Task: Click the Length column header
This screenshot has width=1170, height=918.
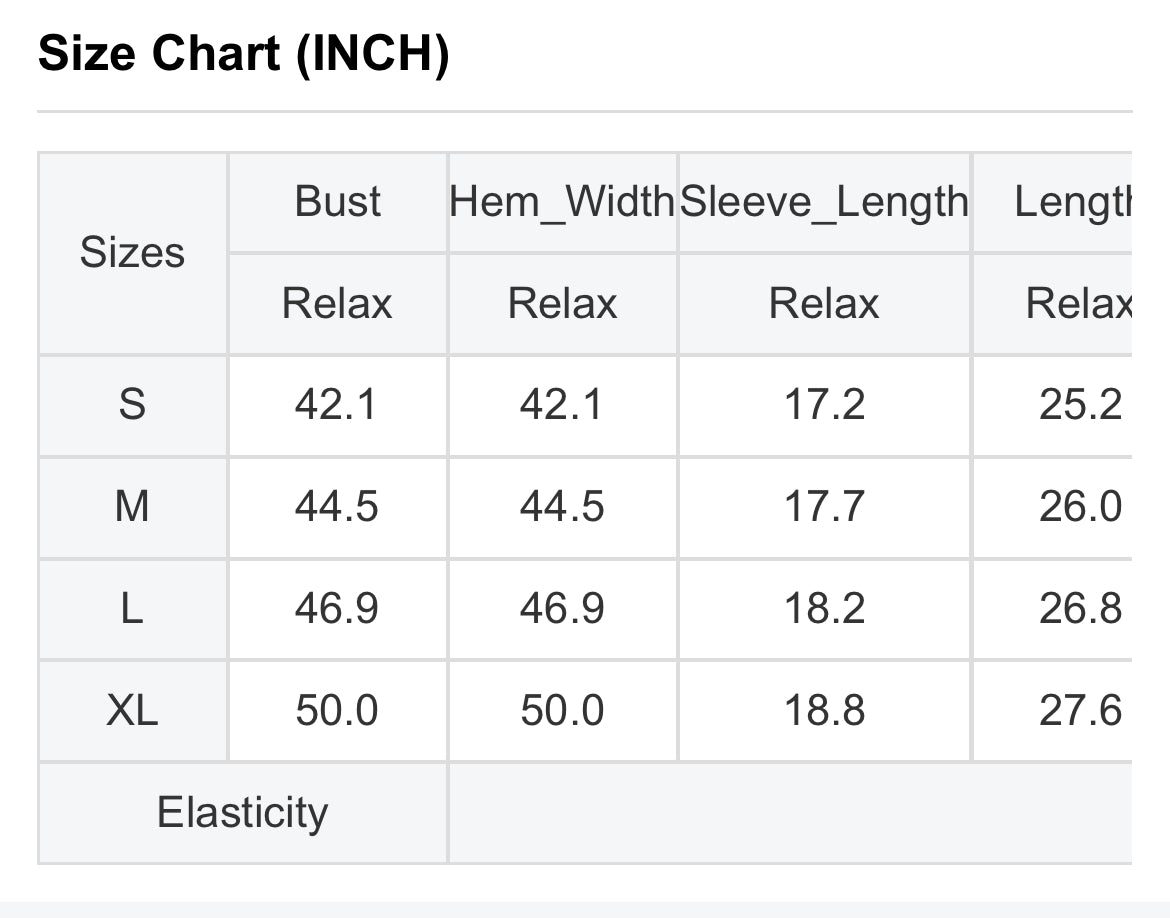Action: click(x=1073, y=202)
